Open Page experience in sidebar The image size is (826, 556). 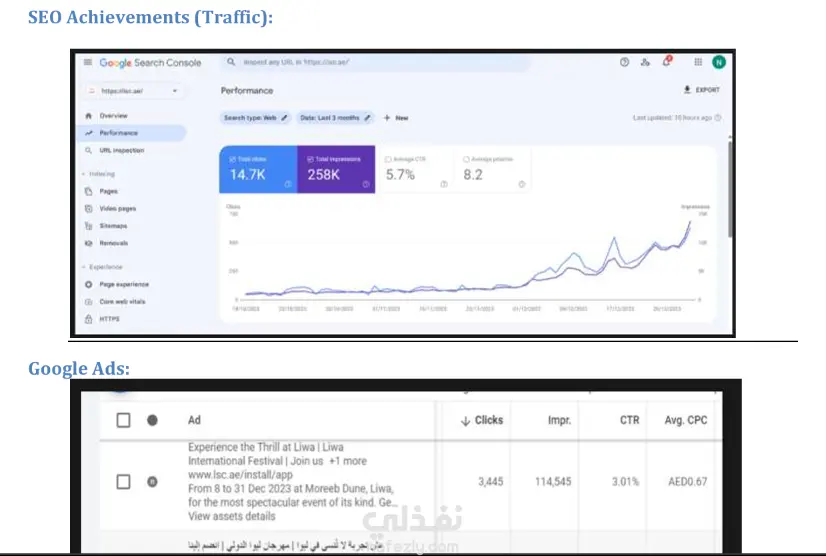124,284
